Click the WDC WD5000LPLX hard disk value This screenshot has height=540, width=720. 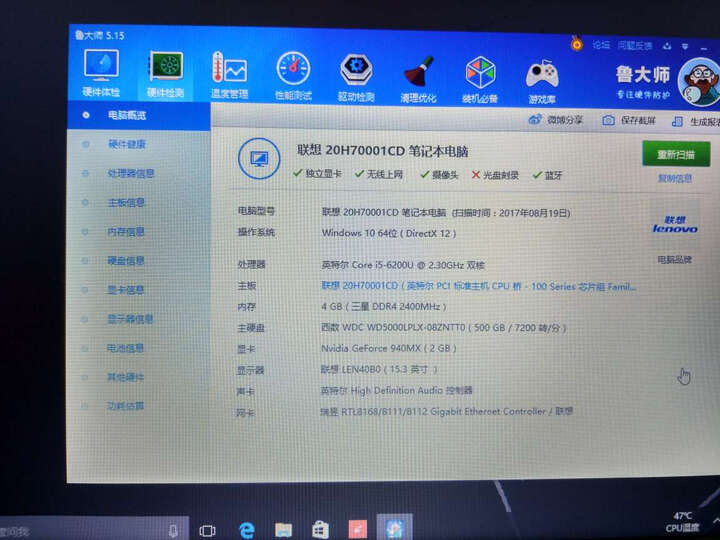pyautogui.click(x=444, y=327)
